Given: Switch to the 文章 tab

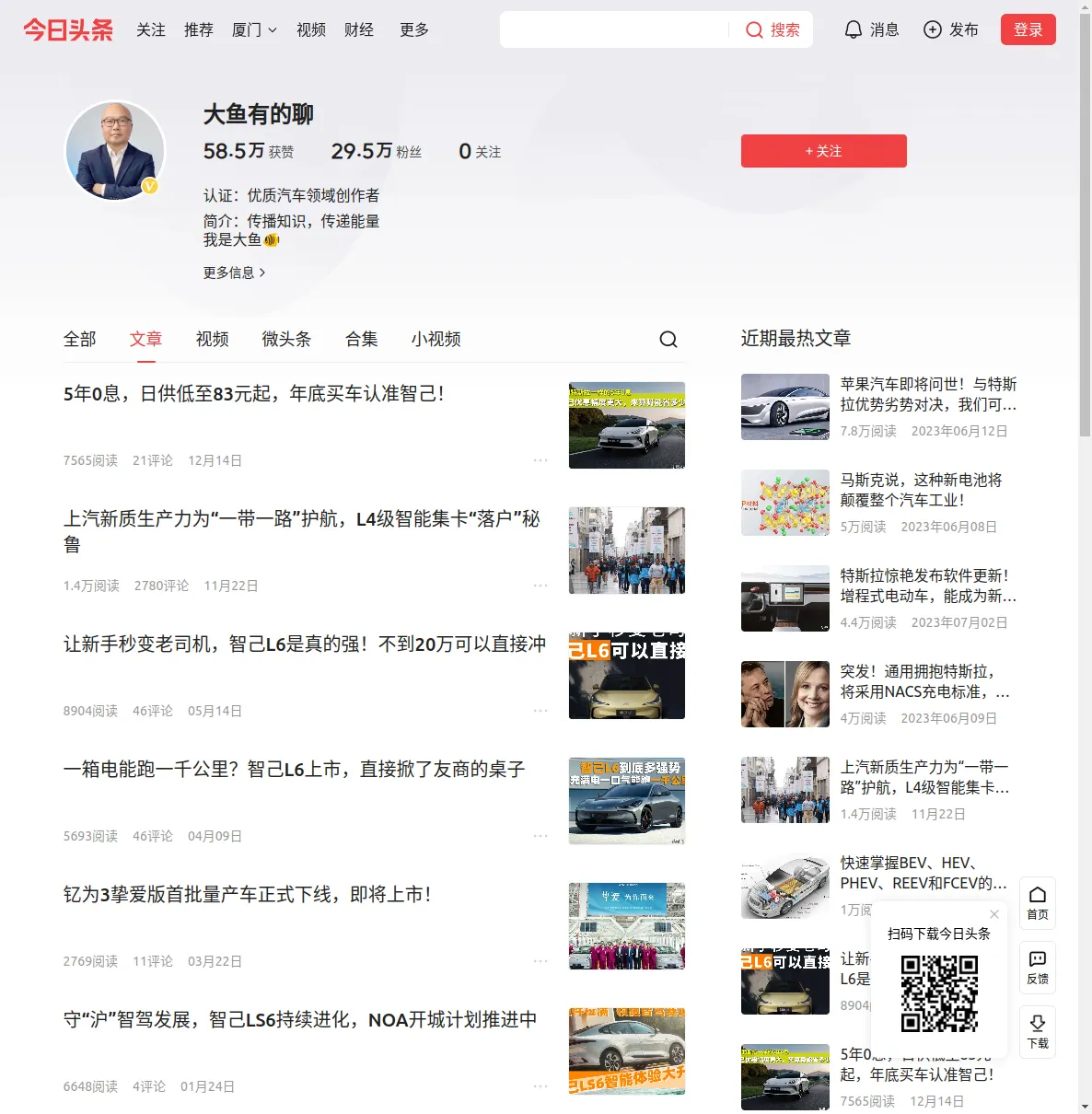Looking at the screenshot, I should click(x=146, y=339).
